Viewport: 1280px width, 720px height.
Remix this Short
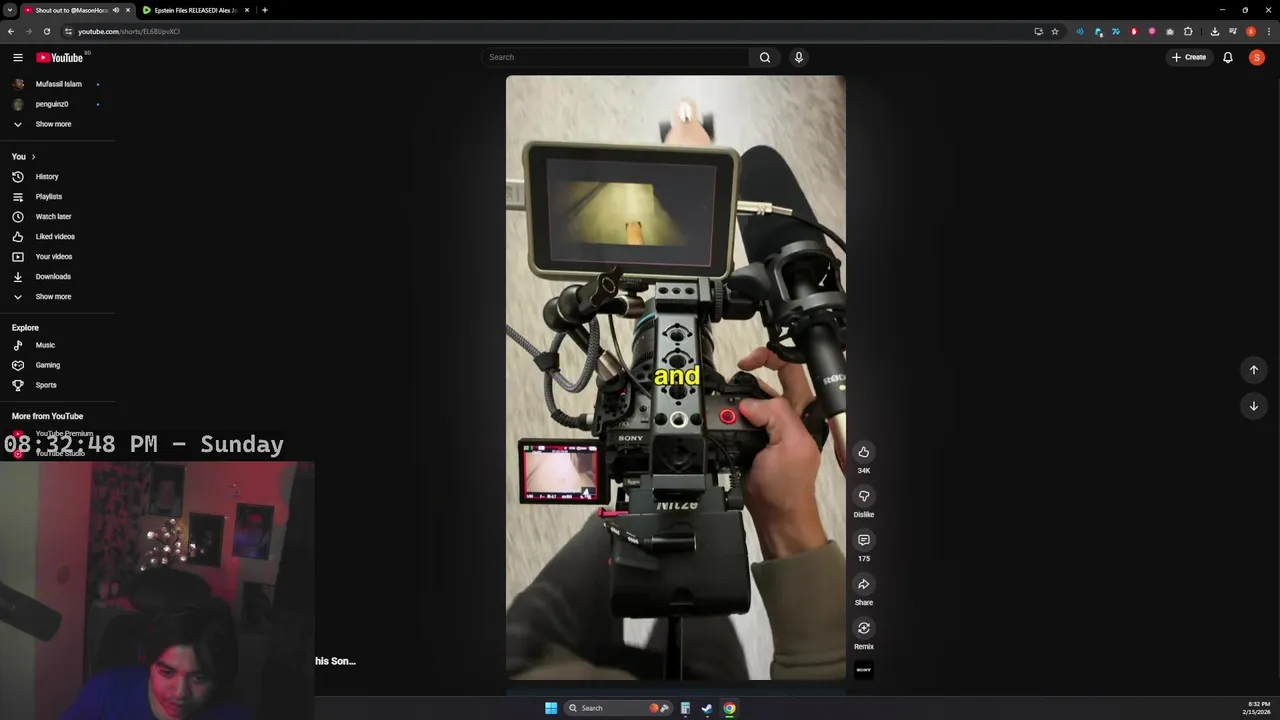[x=864, y=628]
